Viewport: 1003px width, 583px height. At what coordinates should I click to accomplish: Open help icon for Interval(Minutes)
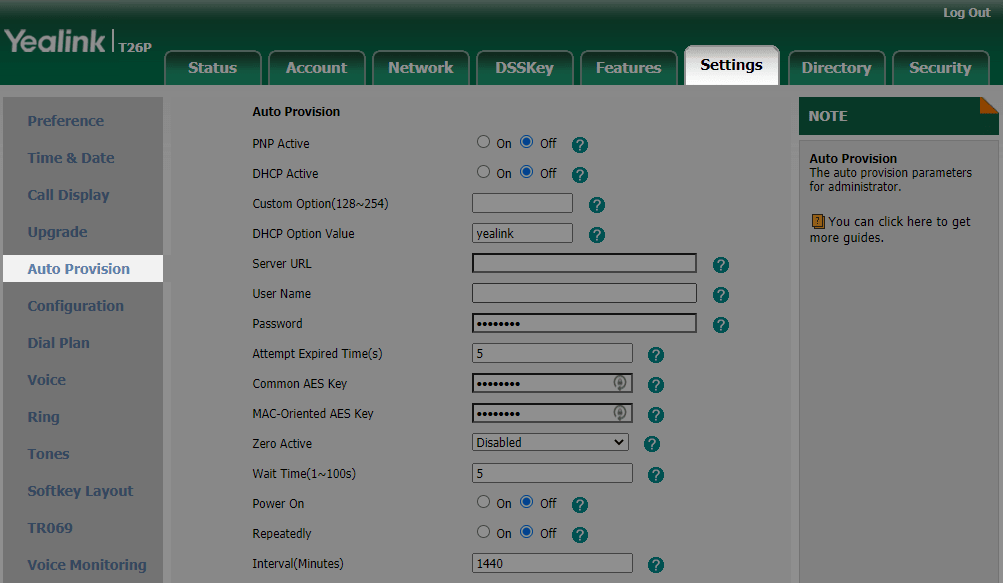(656, 565)
